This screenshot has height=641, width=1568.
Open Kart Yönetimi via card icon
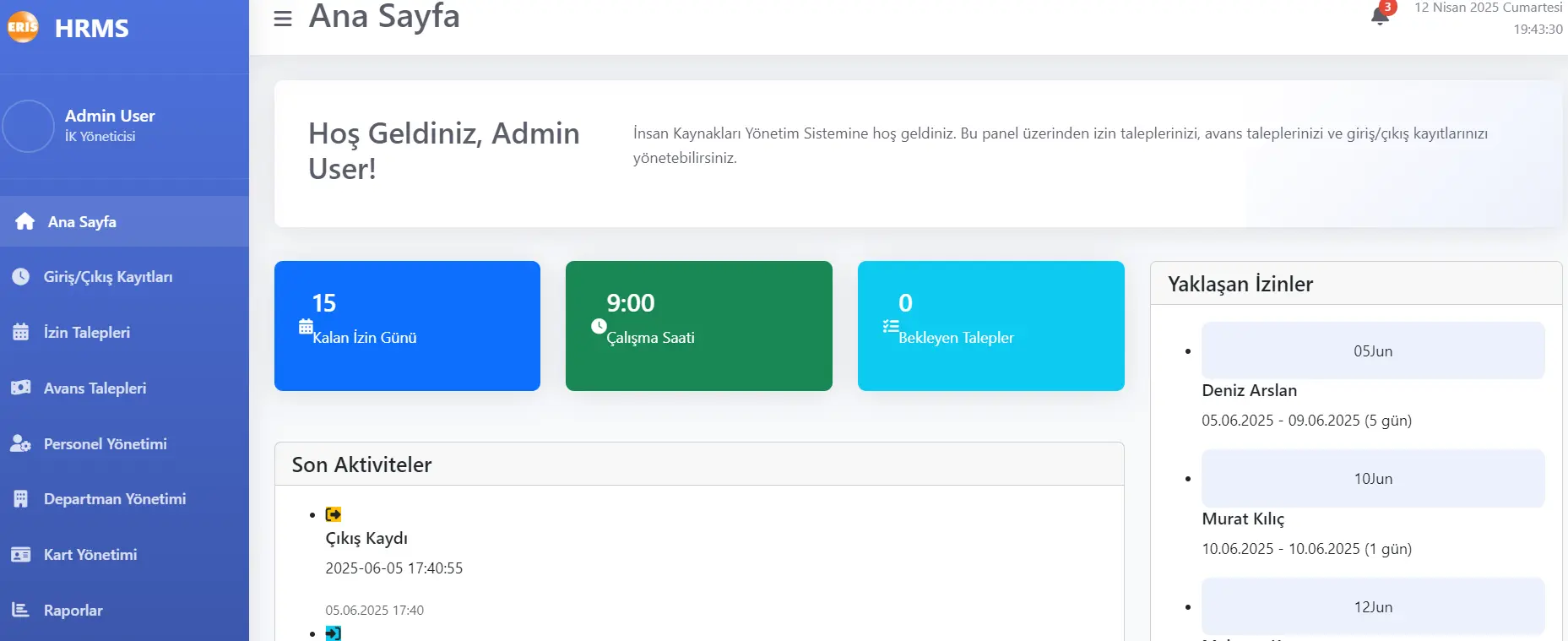pos(21,554)
